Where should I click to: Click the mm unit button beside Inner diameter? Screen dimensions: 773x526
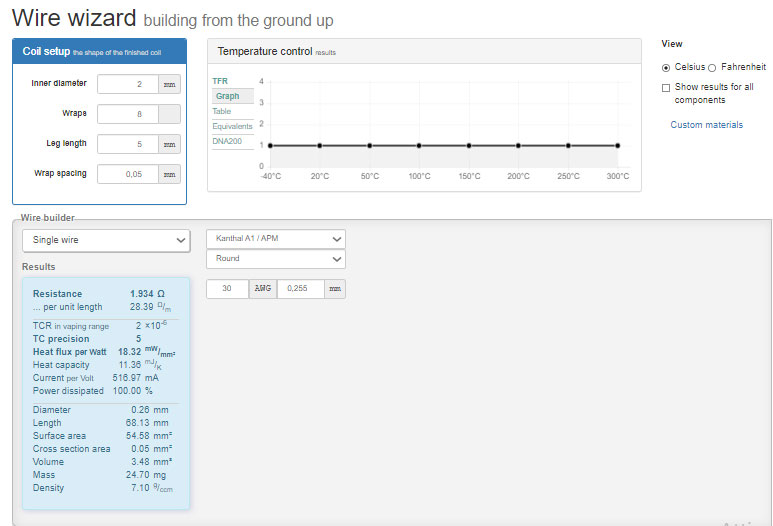coord(170,85)
